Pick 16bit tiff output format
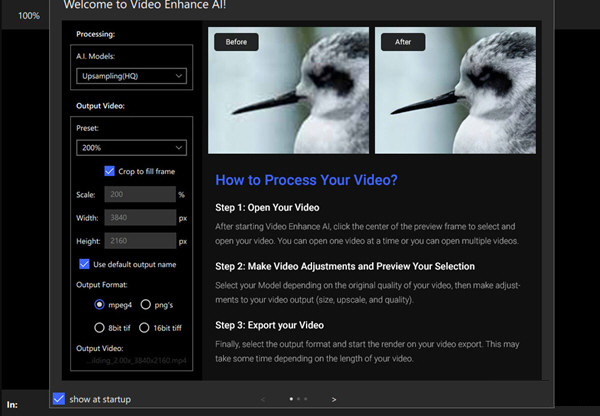 coord(146,327)
